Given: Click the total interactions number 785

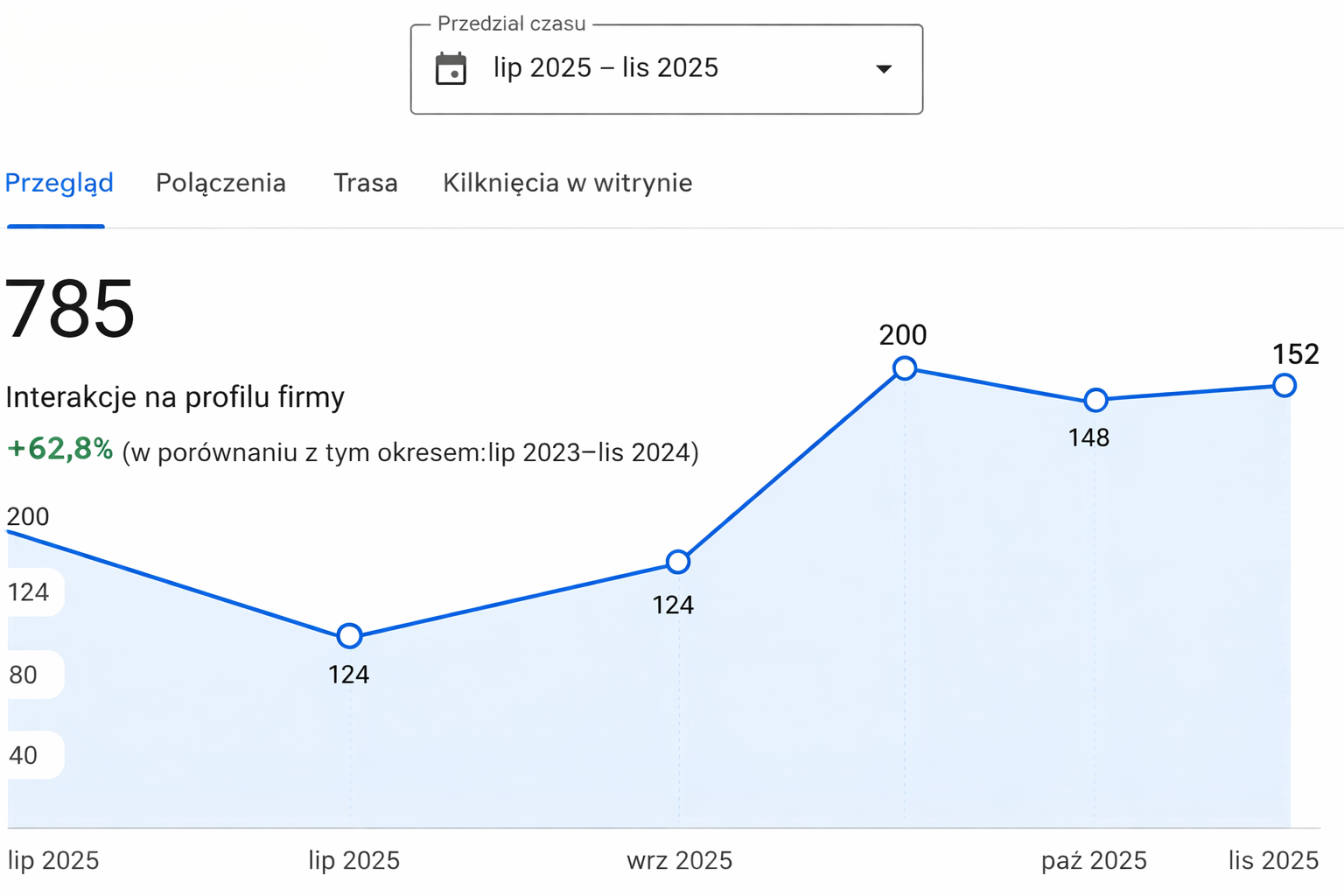Looking at the screenshot, I should [70, 309].
